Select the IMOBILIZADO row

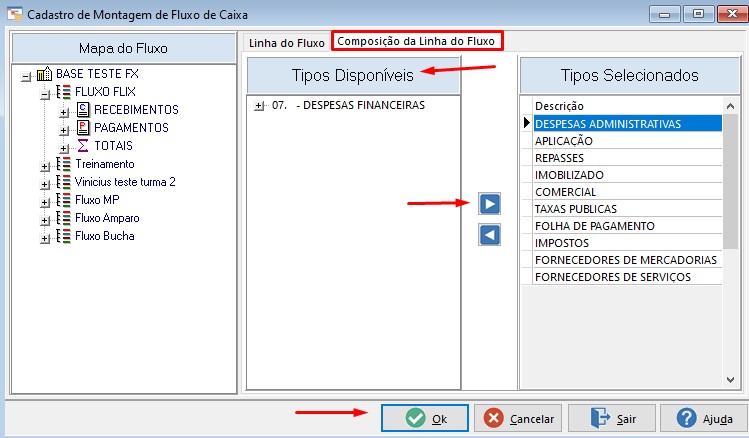tap(627, 175)
